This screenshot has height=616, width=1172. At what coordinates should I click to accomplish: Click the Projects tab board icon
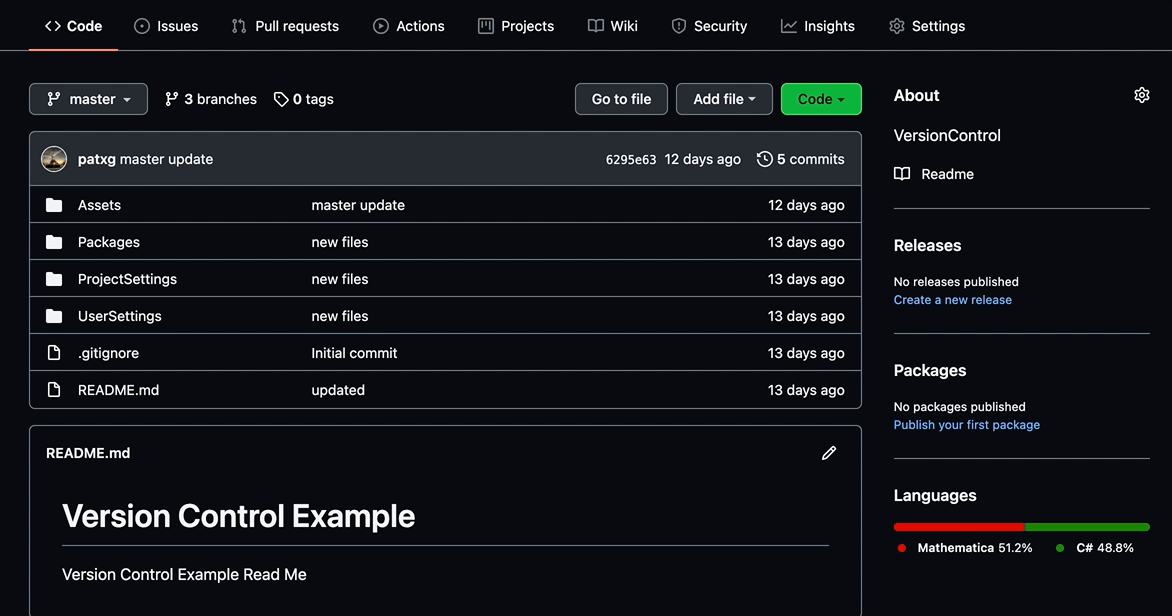[x=486, y=26]
